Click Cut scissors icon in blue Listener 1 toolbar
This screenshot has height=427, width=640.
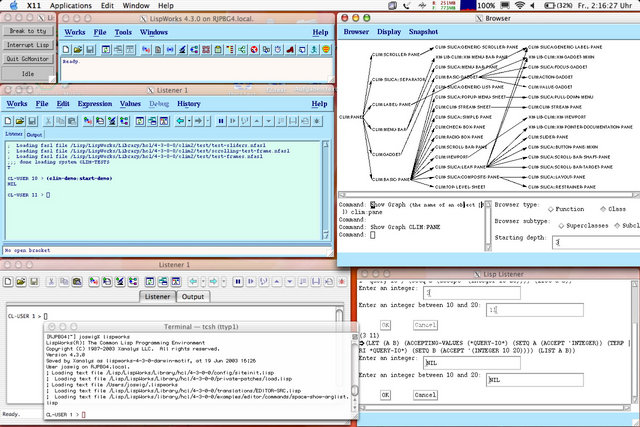pyautogui.click(x=48, y=121)
